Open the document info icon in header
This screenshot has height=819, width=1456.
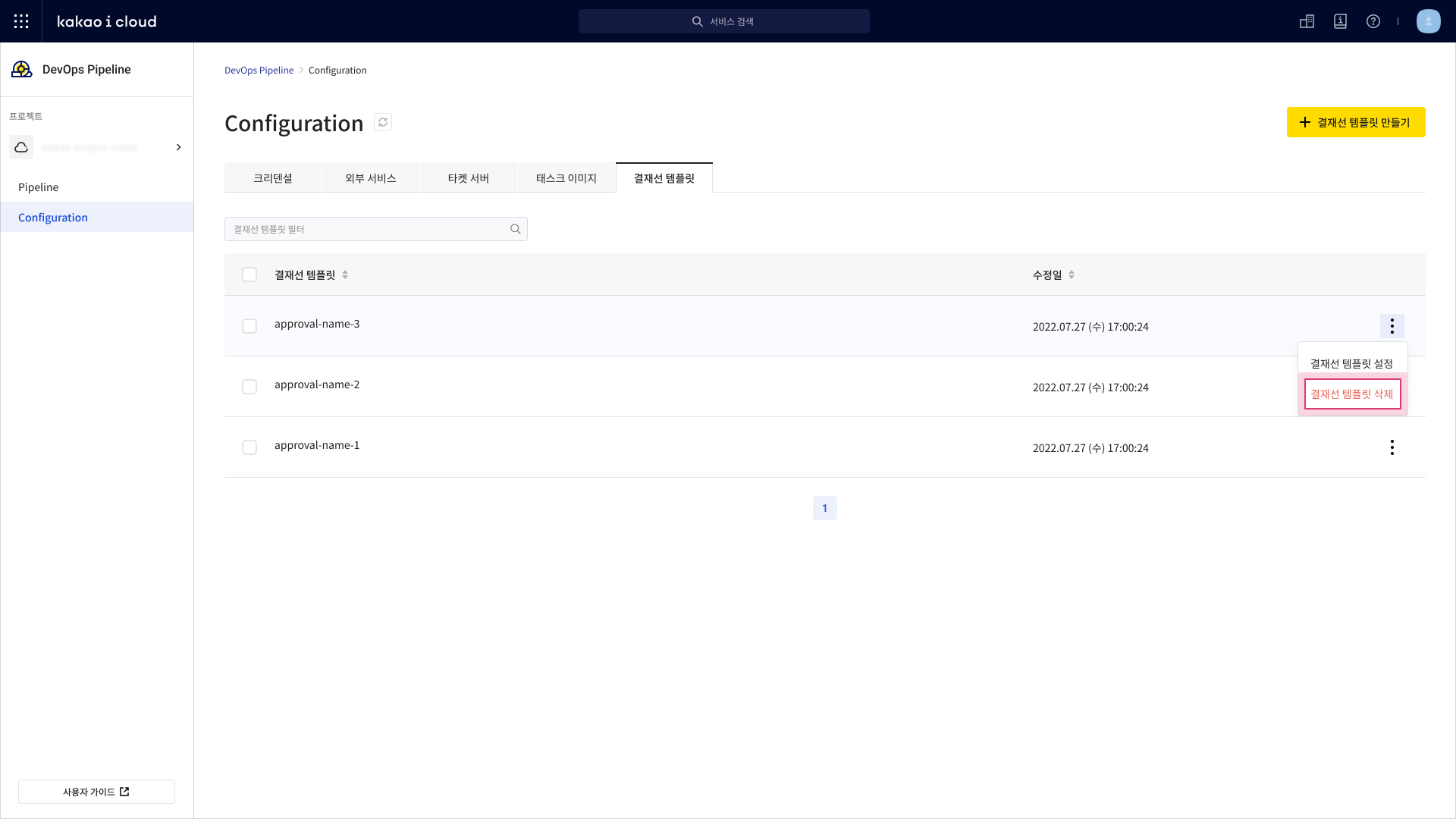tap(1340, 21)
